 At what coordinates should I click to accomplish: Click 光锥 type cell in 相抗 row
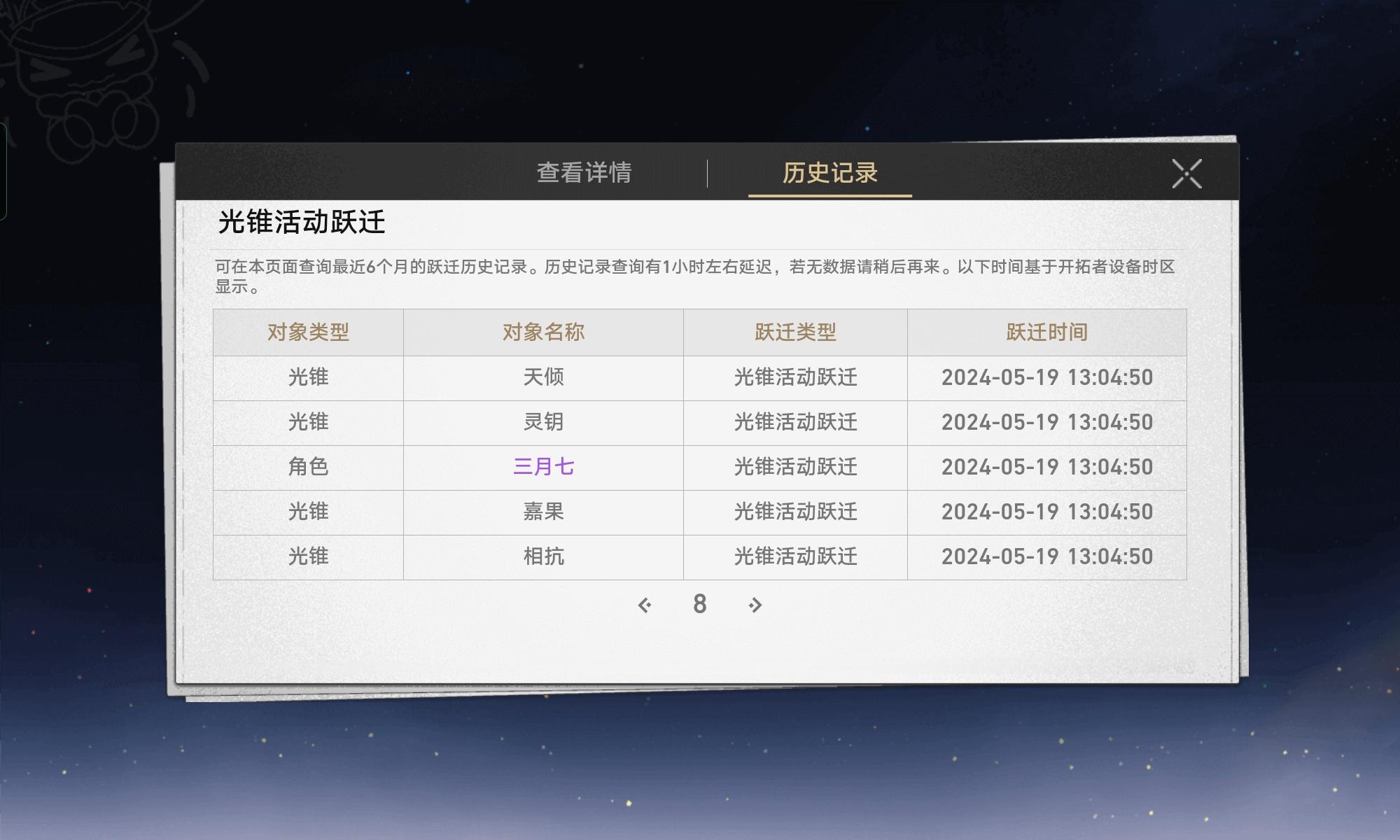[308, 556]
